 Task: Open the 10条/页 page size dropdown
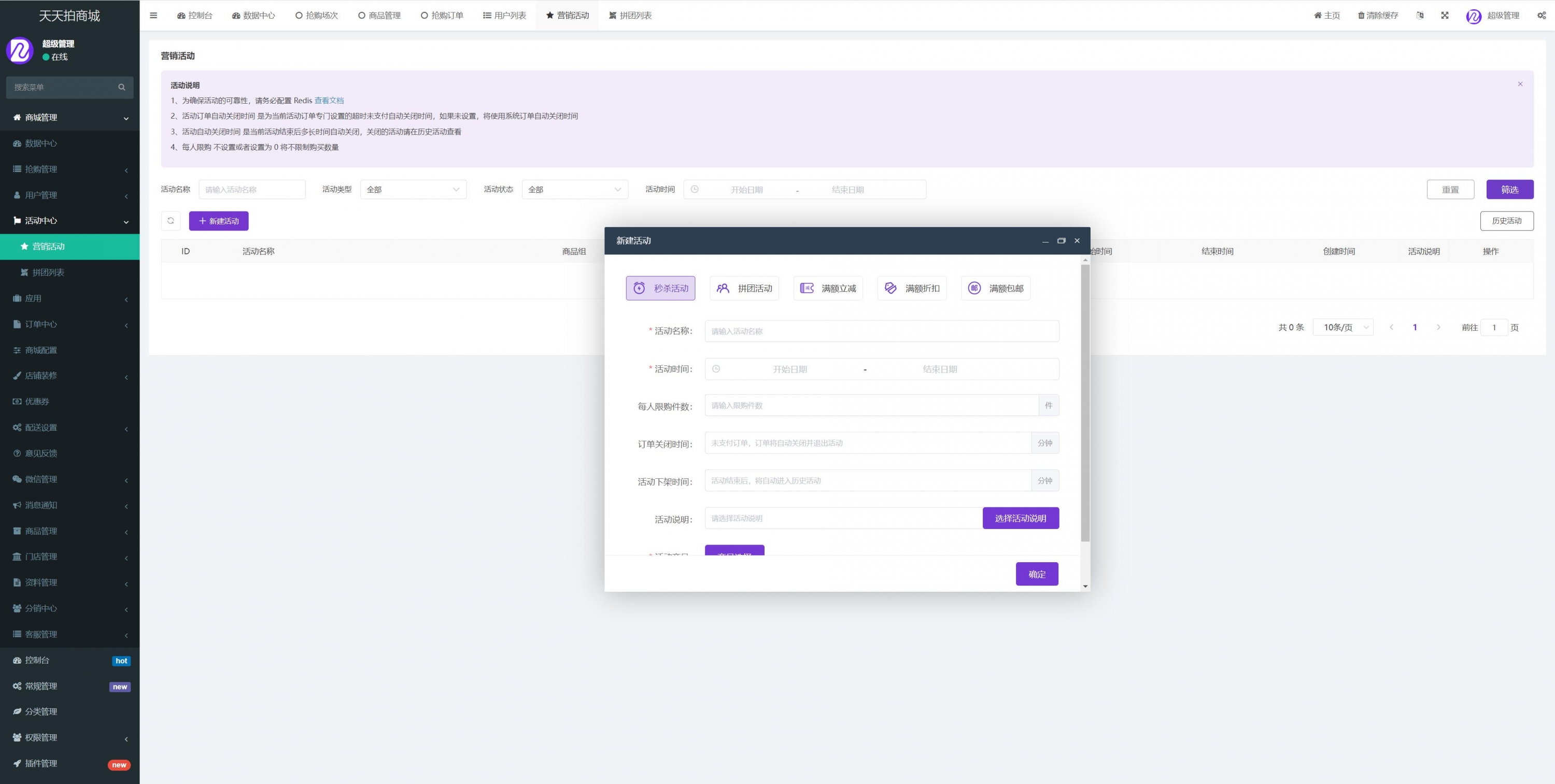point(1342,327)
